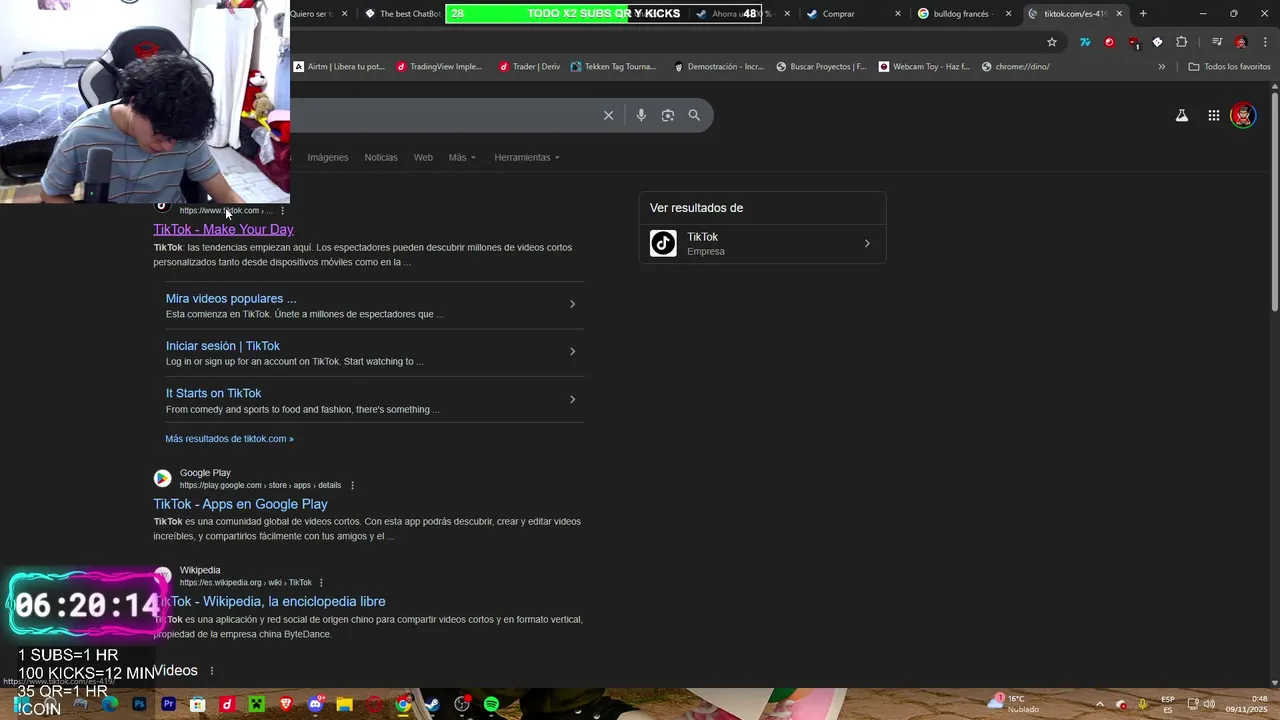Open Buscar Proyectos bookmark
The image size is (1280, 720).
tap(821, 67)
